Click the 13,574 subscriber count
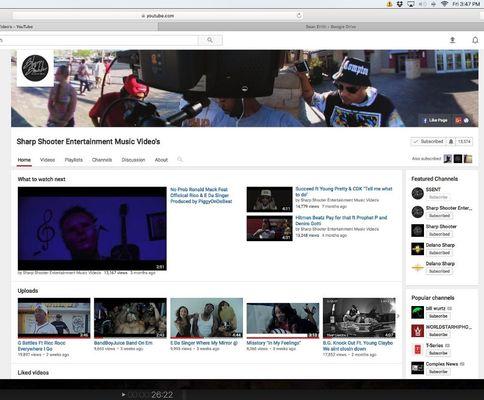The width and height of the screenshot is (484, 400). coord(464,142)
